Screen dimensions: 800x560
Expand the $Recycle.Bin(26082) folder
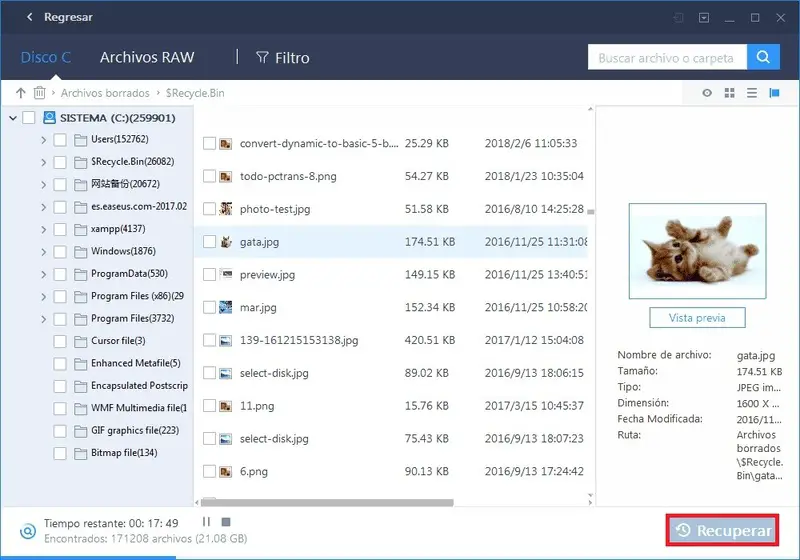[x=43, y=162]
